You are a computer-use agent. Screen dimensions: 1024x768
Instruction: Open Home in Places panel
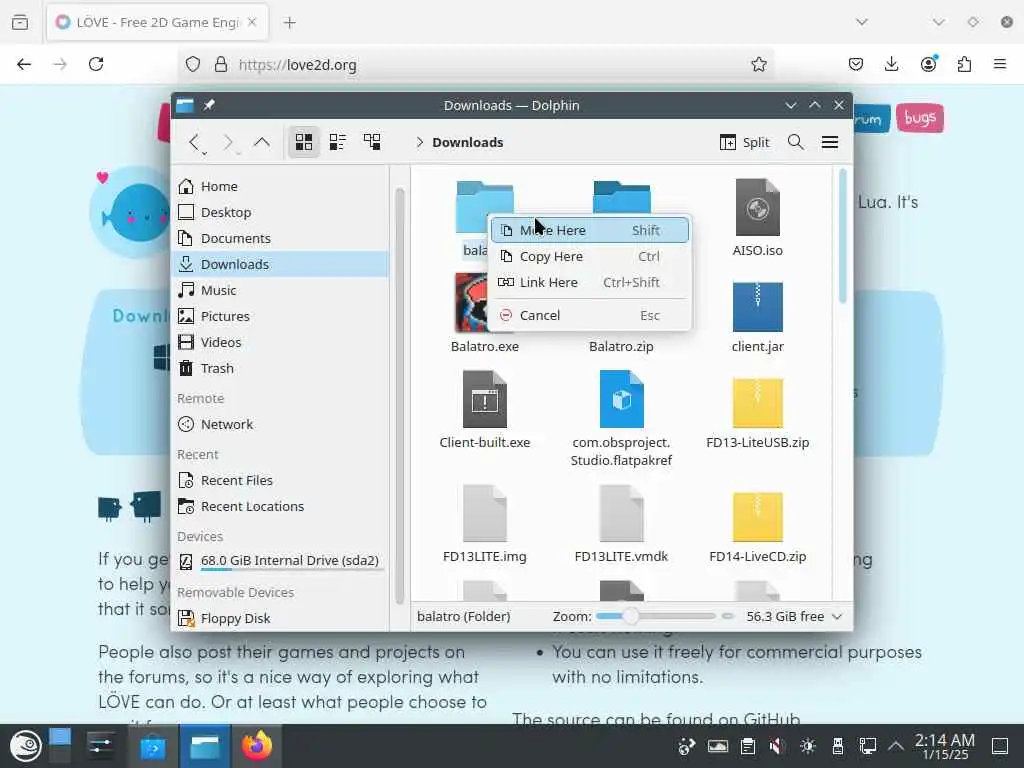[x=281, y=186]
